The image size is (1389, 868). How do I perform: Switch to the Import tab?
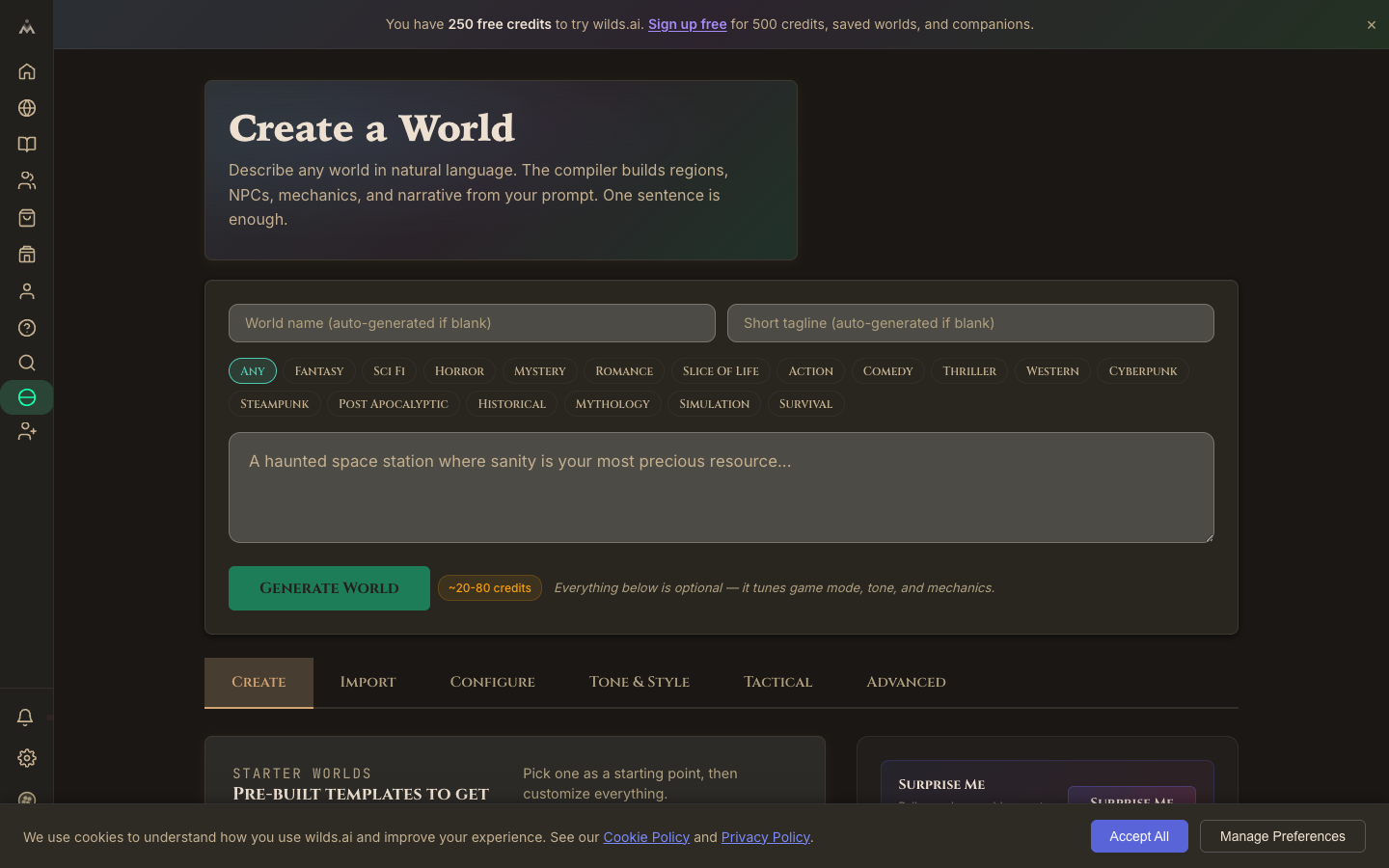coord(368,683)
